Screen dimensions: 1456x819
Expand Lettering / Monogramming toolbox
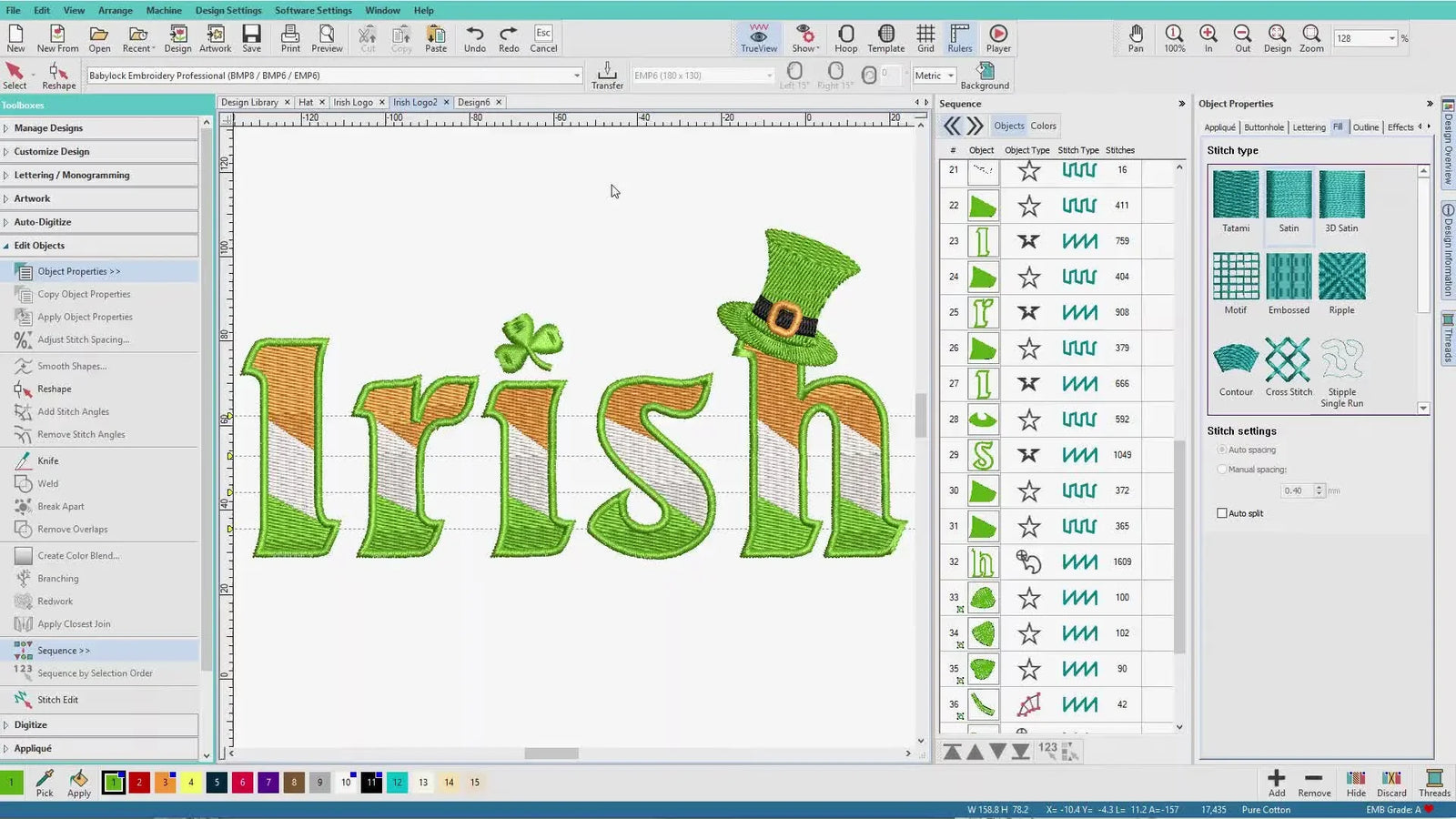click(99, 175)
